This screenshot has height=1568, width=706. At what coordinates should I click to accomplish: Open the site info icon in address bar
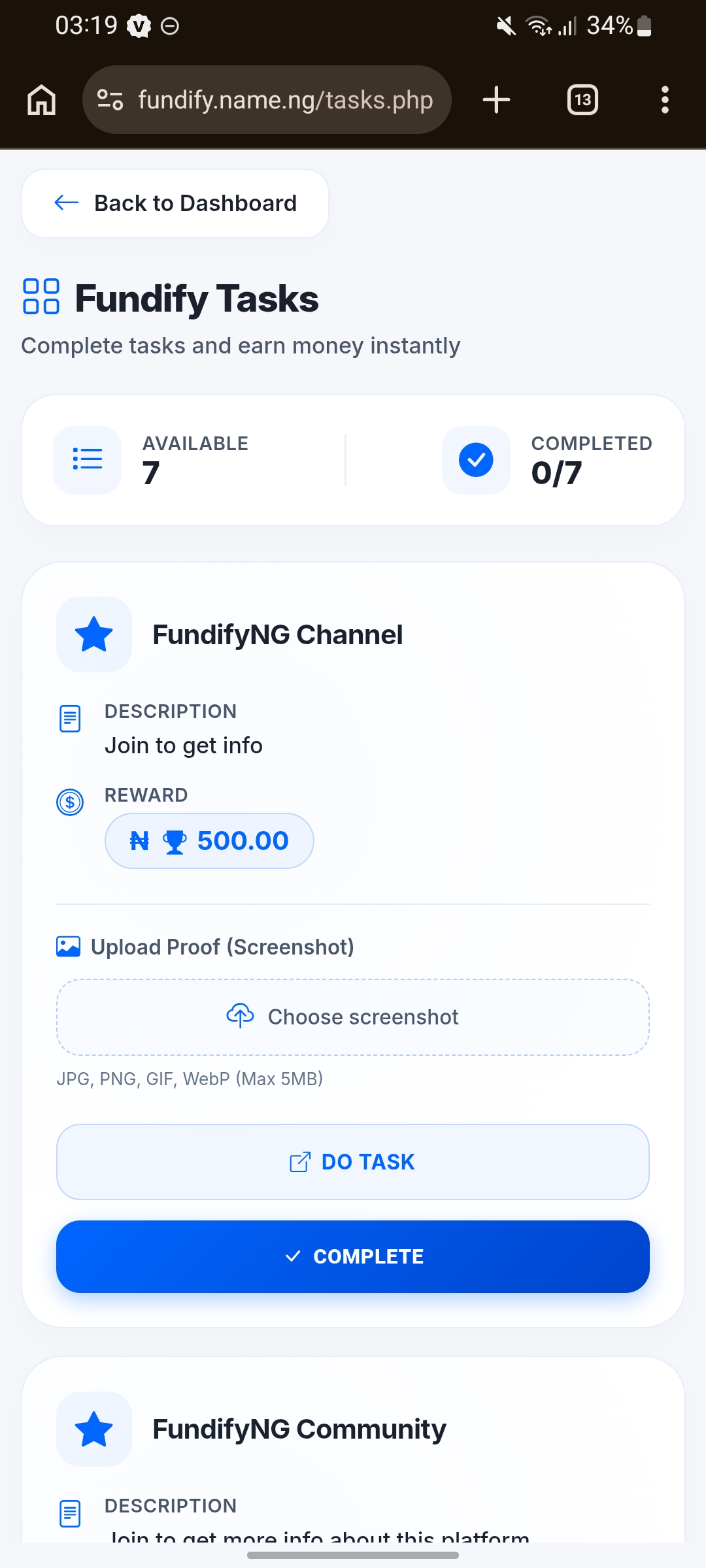(x=110, y=100)
